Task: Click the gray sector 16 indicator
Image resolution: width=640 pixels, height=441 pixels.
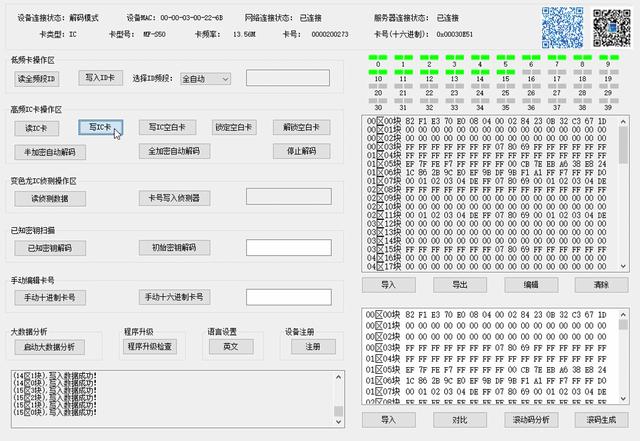Action: tap(531, 72)
